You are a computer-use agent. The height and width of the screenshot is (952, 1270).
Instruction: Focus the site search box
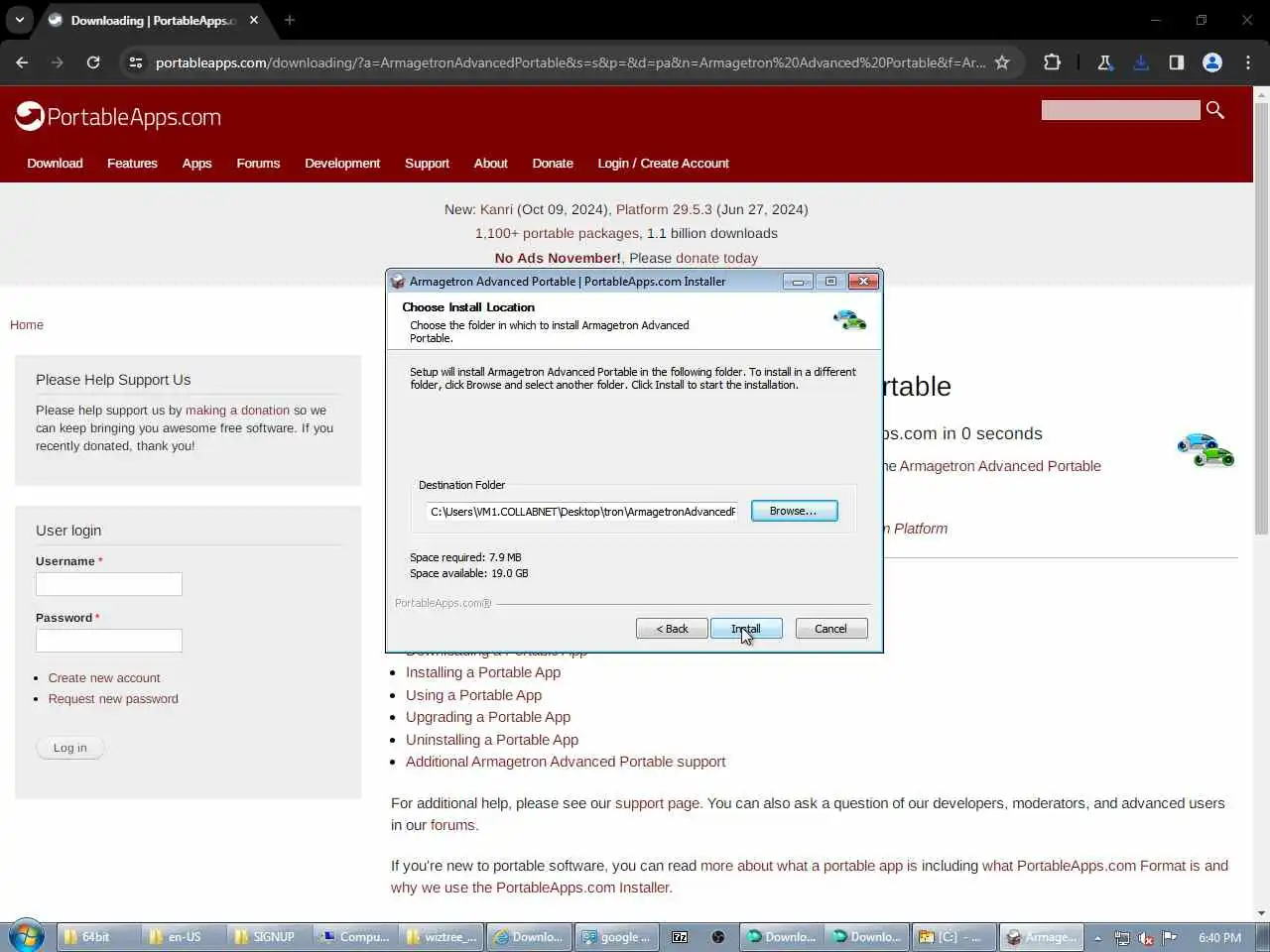click(1120, 110)
